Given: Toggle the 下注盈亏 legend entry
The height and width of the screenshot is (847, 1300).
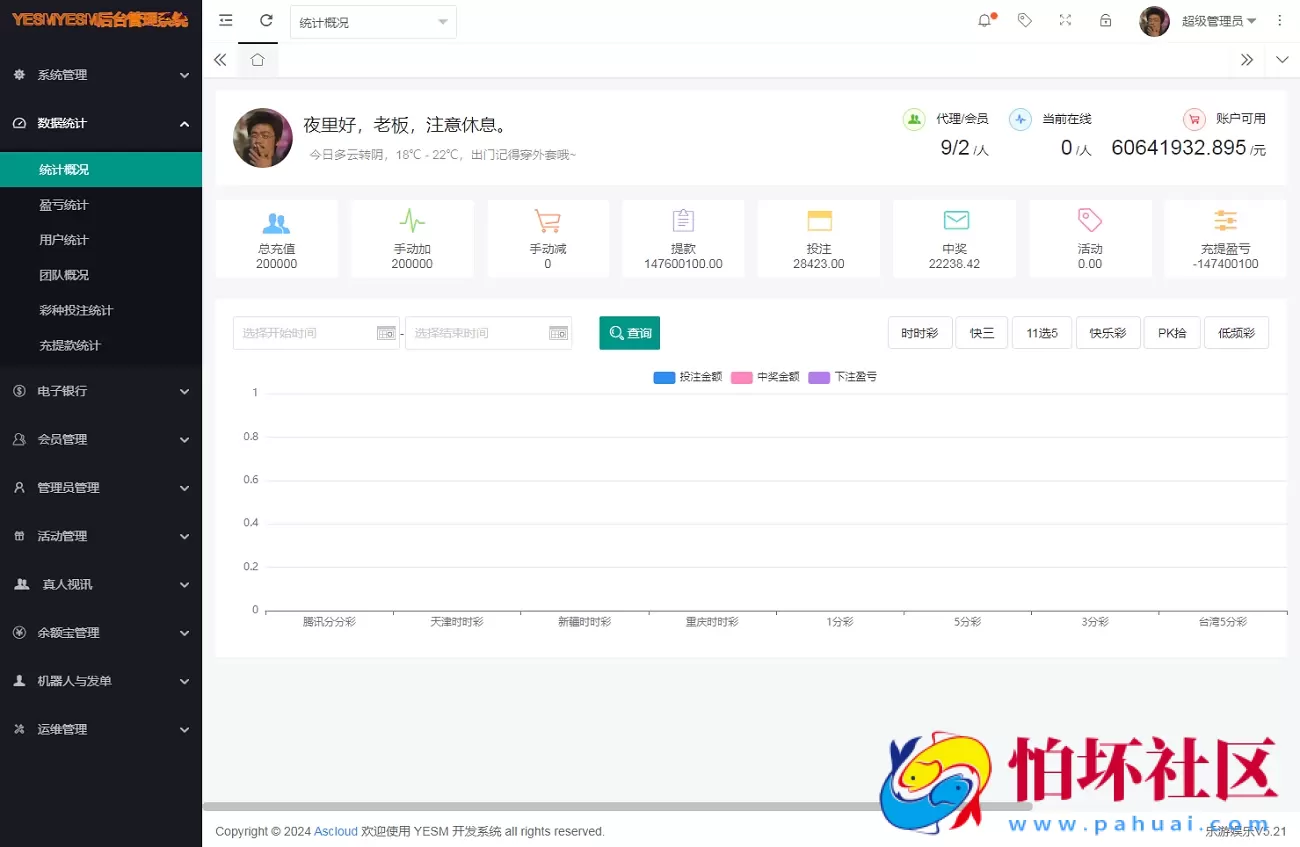Looking at the screenshot, I should 843,377.
